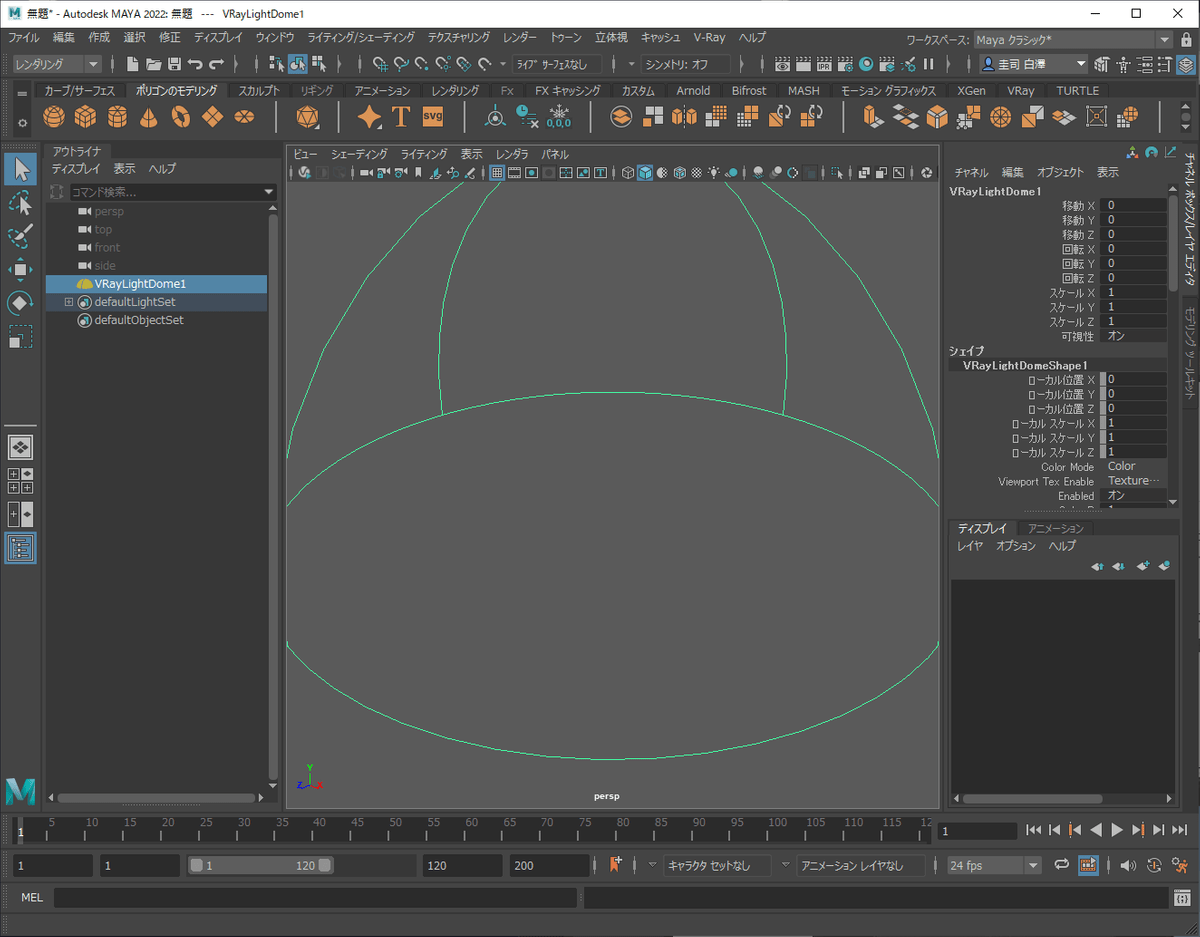Create a polygon sphere from the shelf
This screenshot has height=937, width=1200.
click(53, 117)
